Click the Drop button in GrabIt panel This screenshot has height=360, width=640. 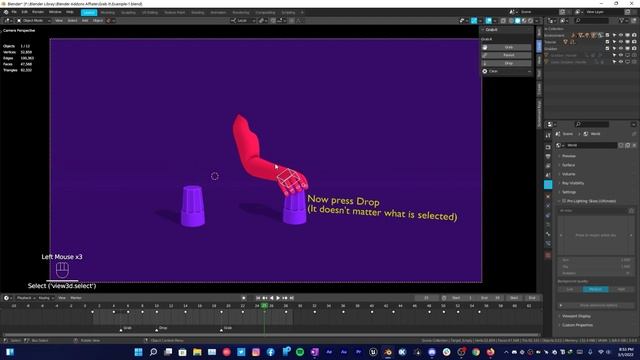pos(508,63)
